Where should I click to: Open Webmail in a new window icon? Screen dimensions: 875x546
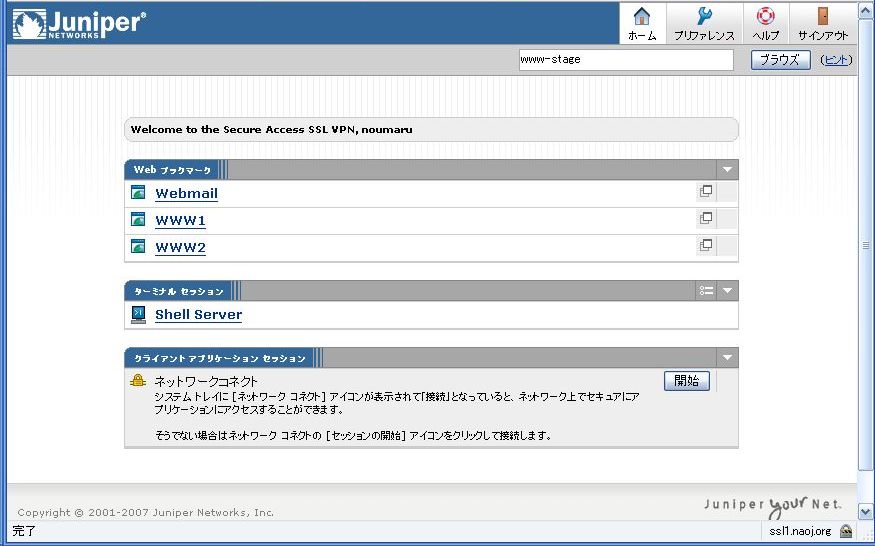point(706,191)
